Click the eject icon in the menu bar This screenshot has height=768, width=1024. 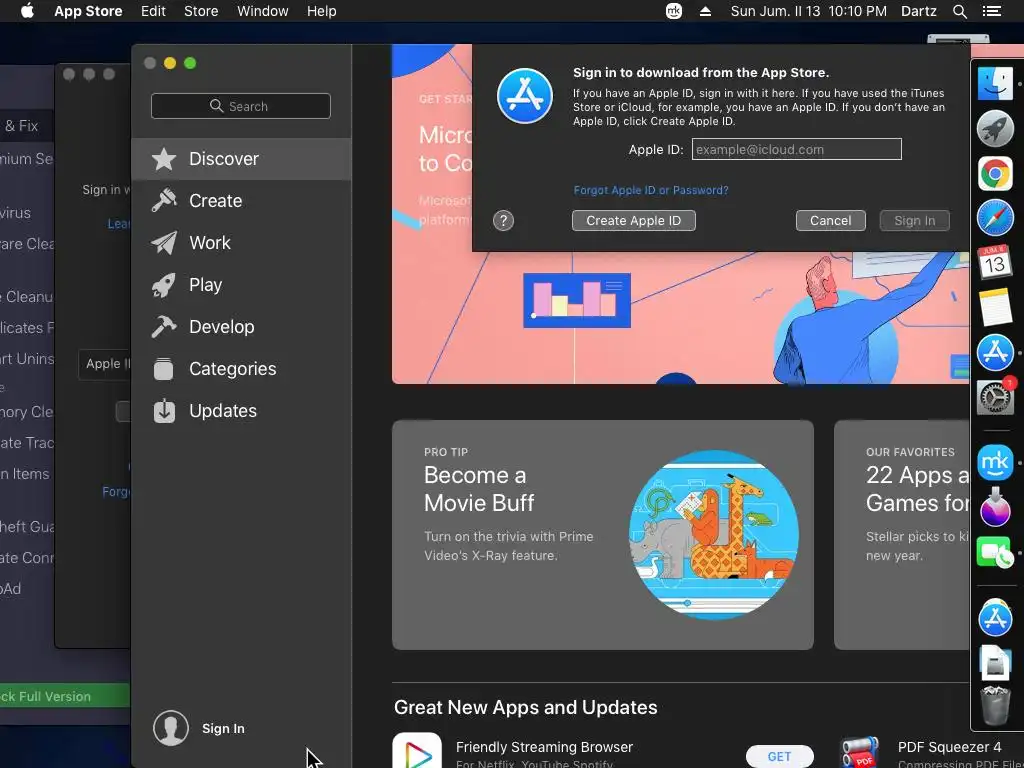click(x=705, y=11)
